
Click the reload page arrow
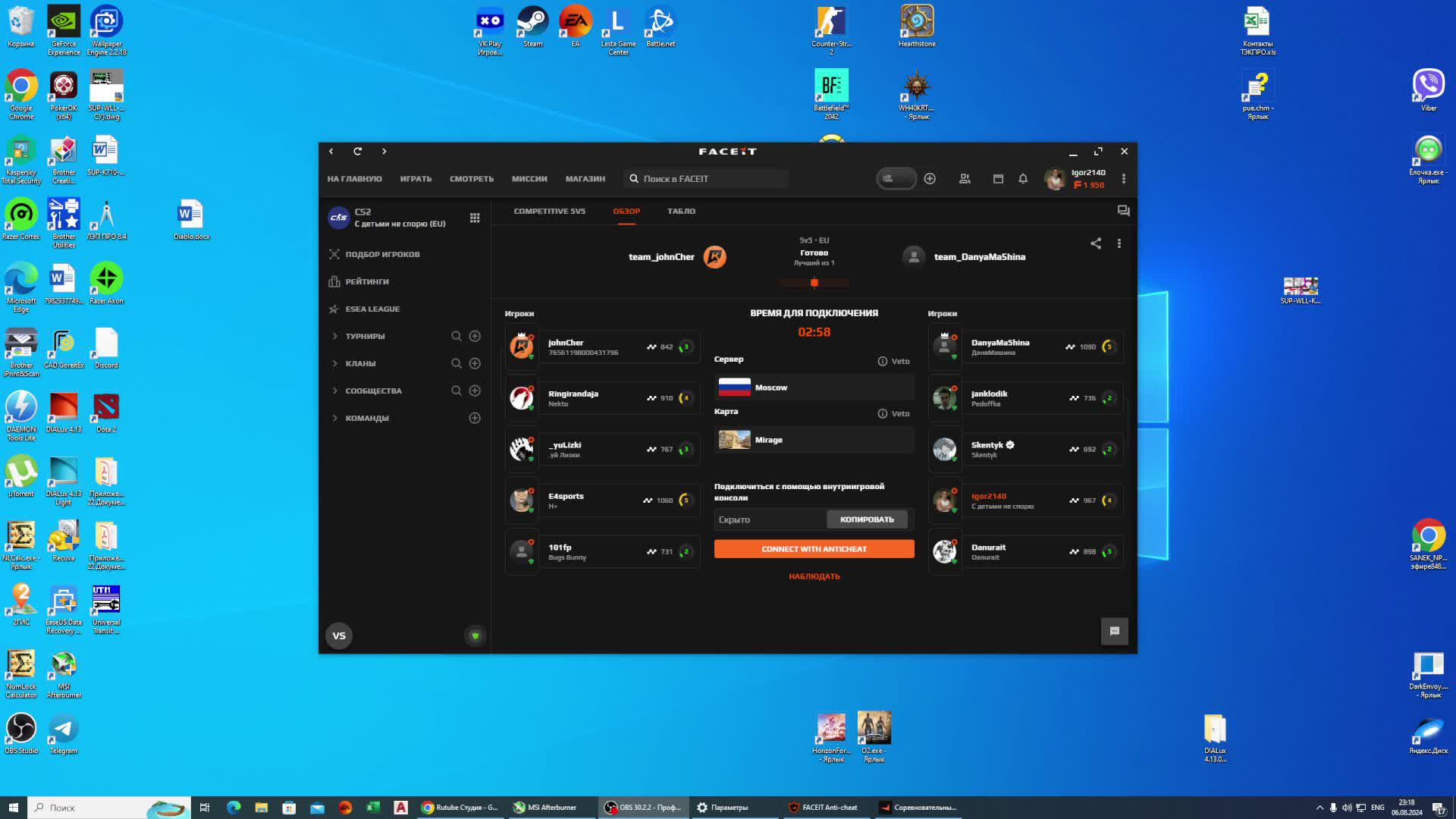(357, 152)
